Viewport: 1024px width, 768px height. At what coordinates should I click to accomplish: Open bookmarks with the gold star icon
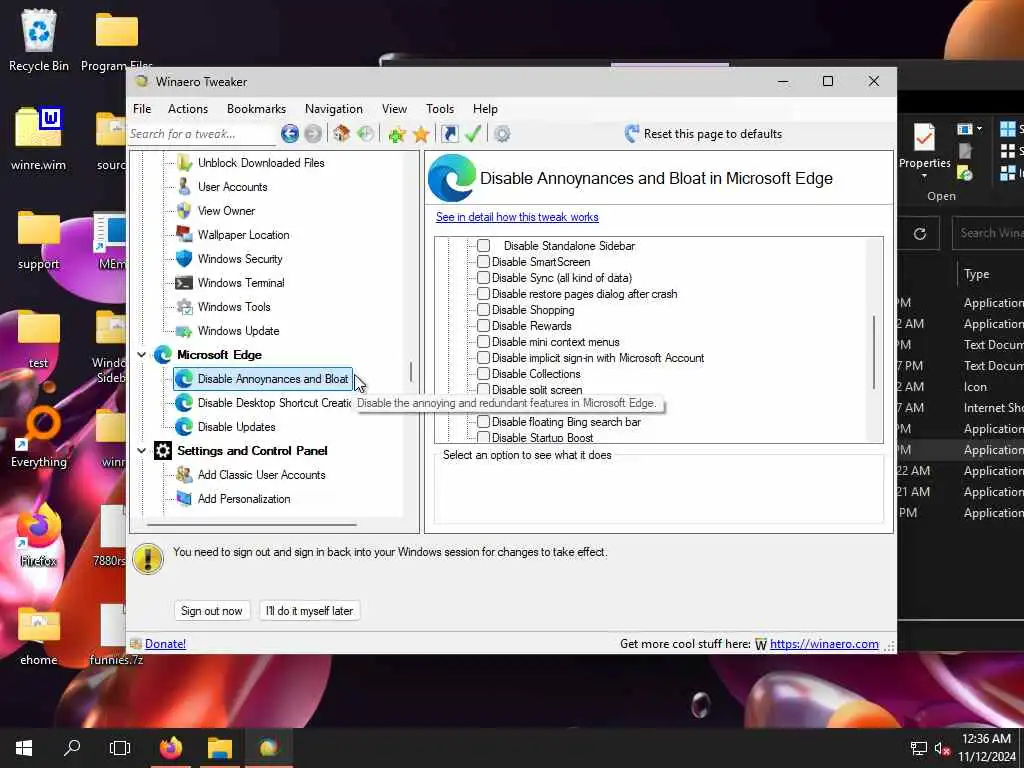pyautogui.click(x=421, y=135)
